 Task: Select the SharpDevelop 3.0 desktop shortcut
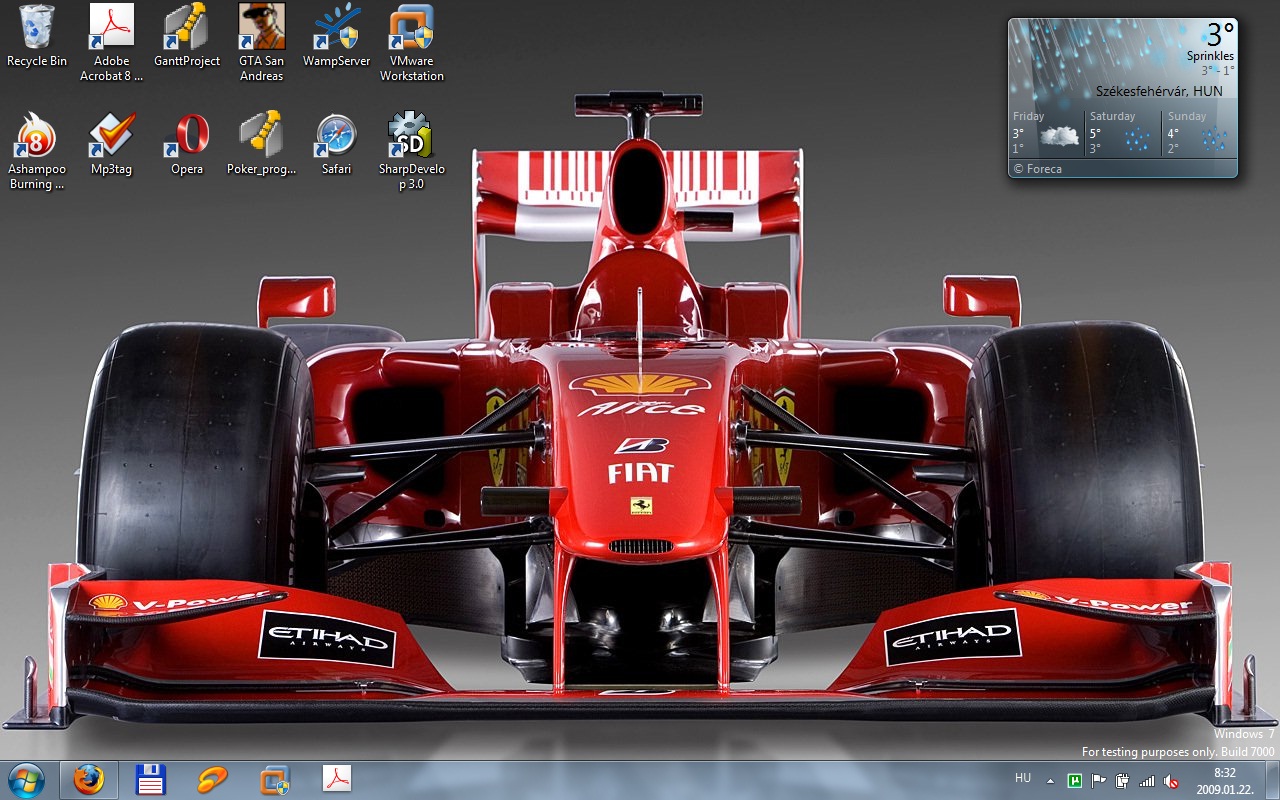[412, 151]
